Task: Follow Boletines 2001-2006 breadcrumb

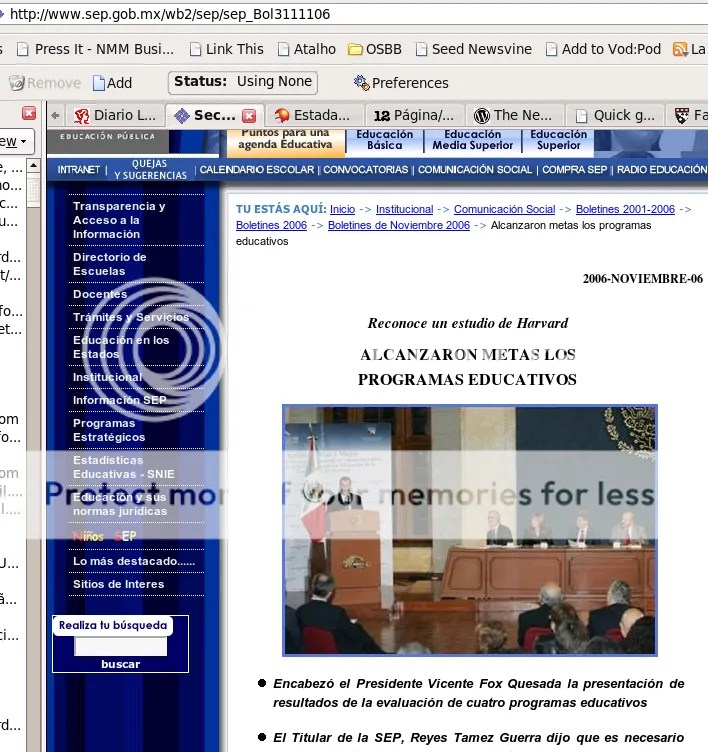Action: tap(625, 210)
